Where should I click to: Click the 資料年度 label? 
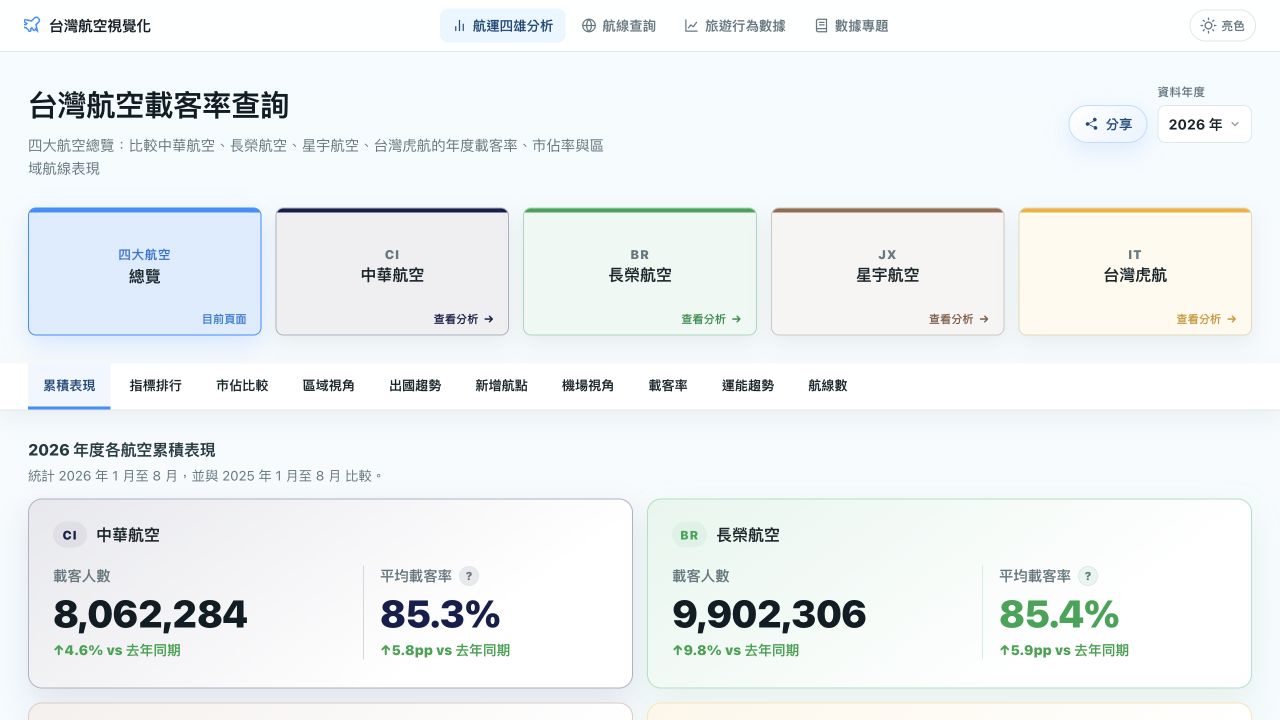coord(1181,92)
